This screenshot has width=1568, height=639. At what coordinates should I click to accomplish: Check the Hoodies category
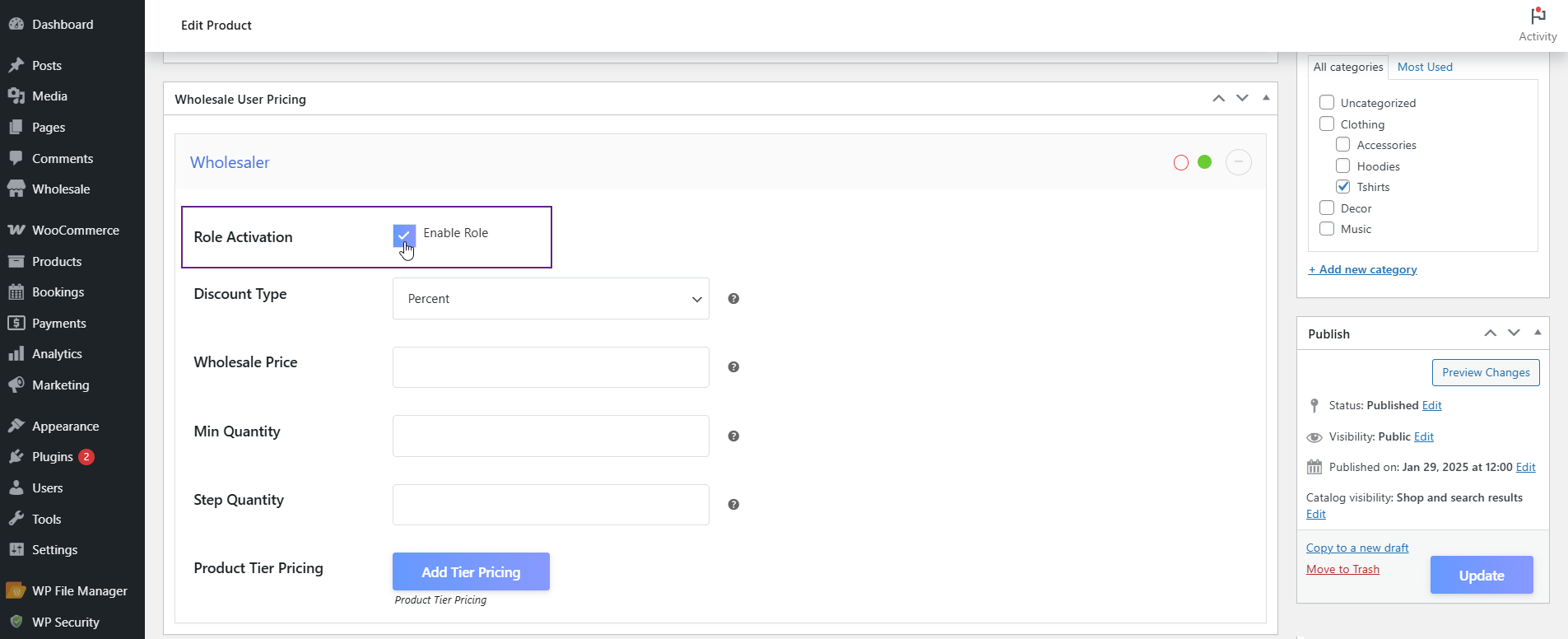[1343, 166]
